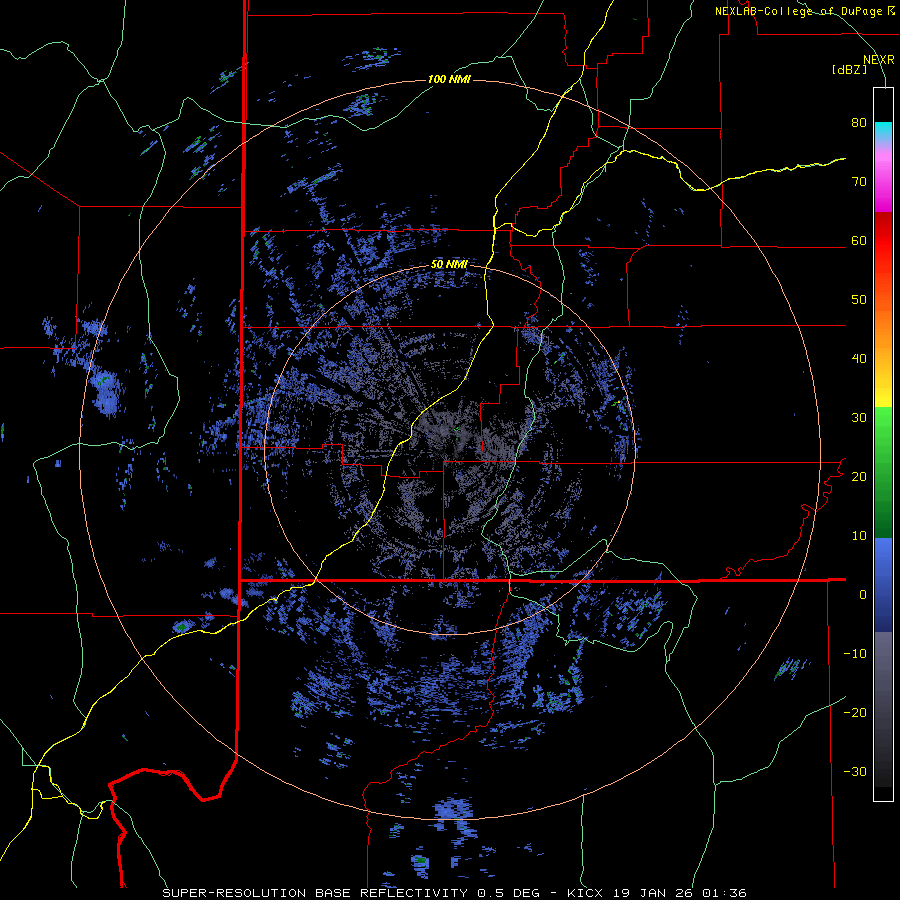Click the 30 value on the dBZ scale
The image size is (900, 900).
pos(859,417)
